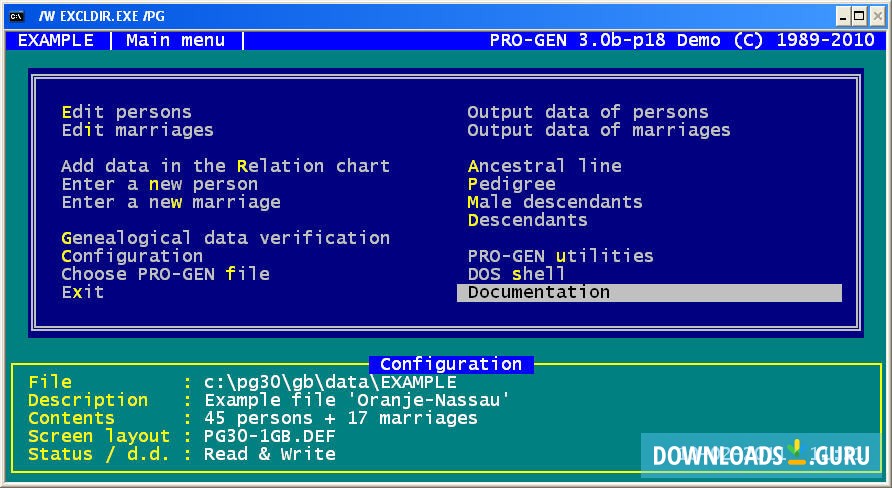This screenshot has width=892, height=488.
Task: Open Output data of persons
Action: click(x=588, y=112)
